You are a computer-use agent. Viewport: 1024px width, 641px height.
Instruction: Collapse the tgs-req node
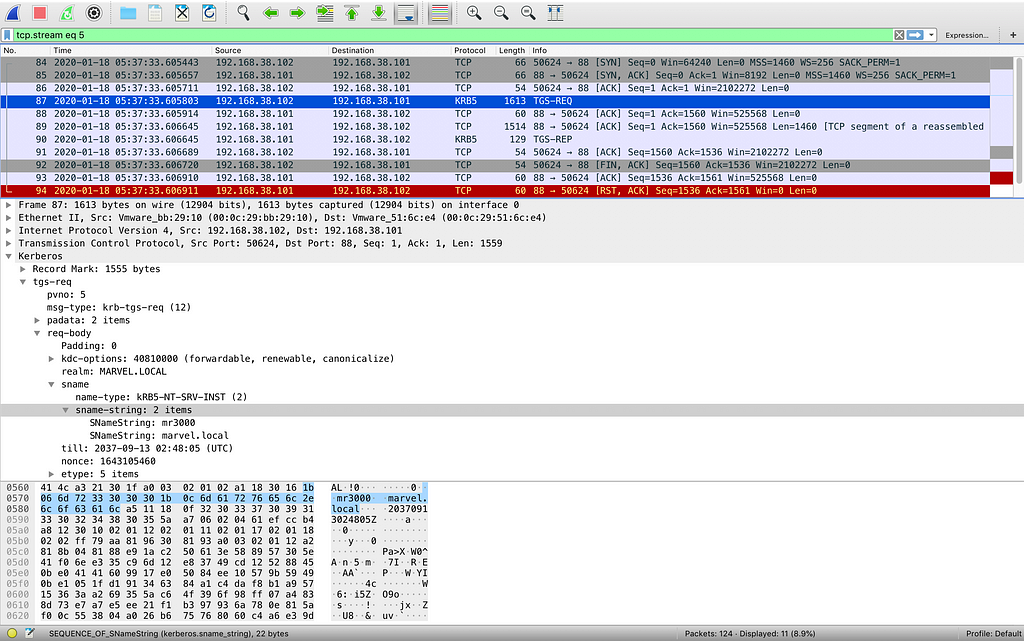(23, 282)
